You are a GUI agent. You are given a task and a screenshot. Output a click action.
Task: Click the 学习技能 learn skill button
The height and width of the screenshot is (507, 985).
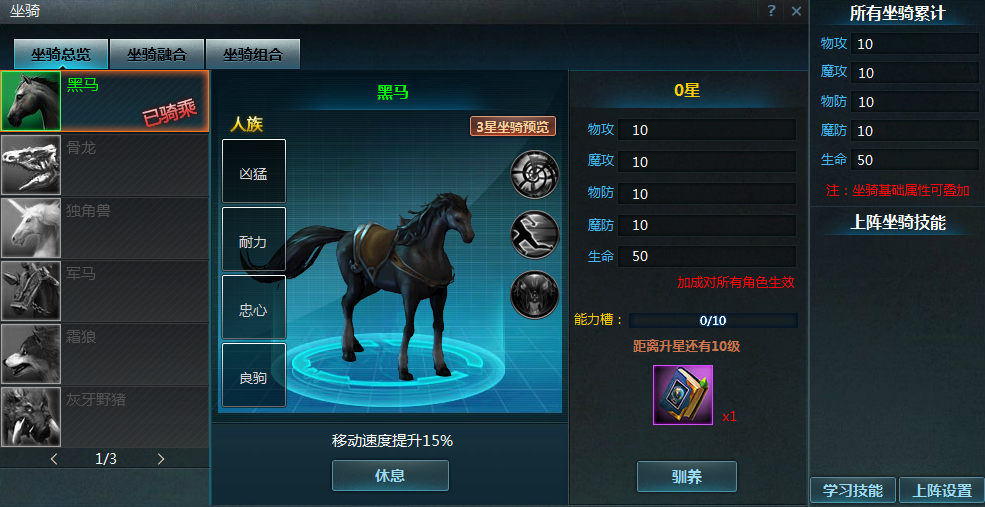852,491
